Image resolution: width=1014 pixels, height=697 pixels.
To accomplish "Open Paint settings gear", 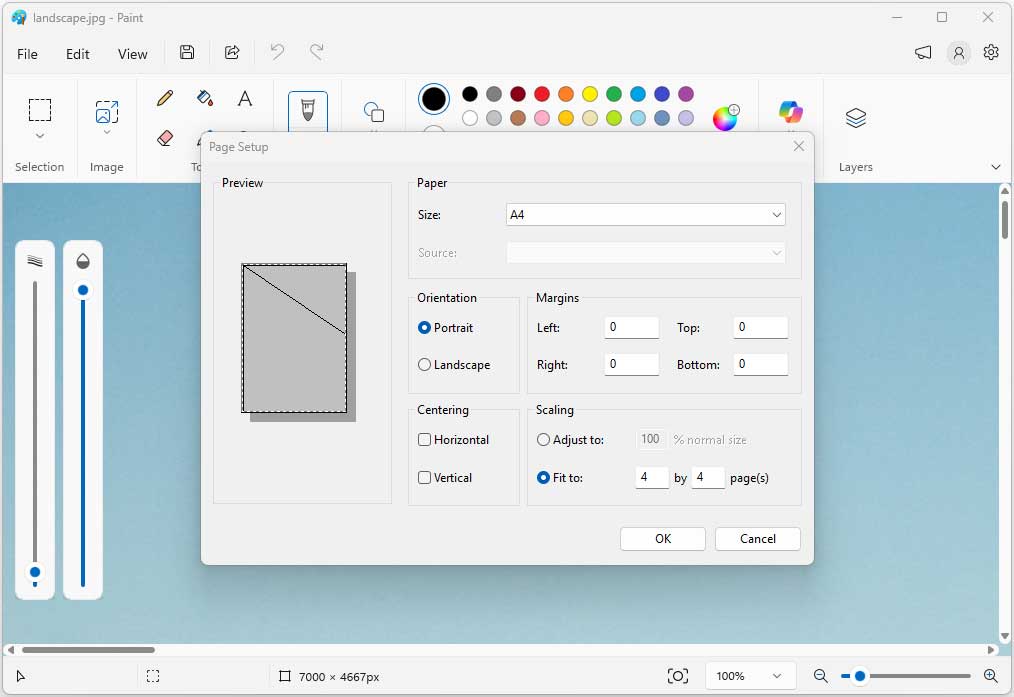I will (x=991, y=52).
